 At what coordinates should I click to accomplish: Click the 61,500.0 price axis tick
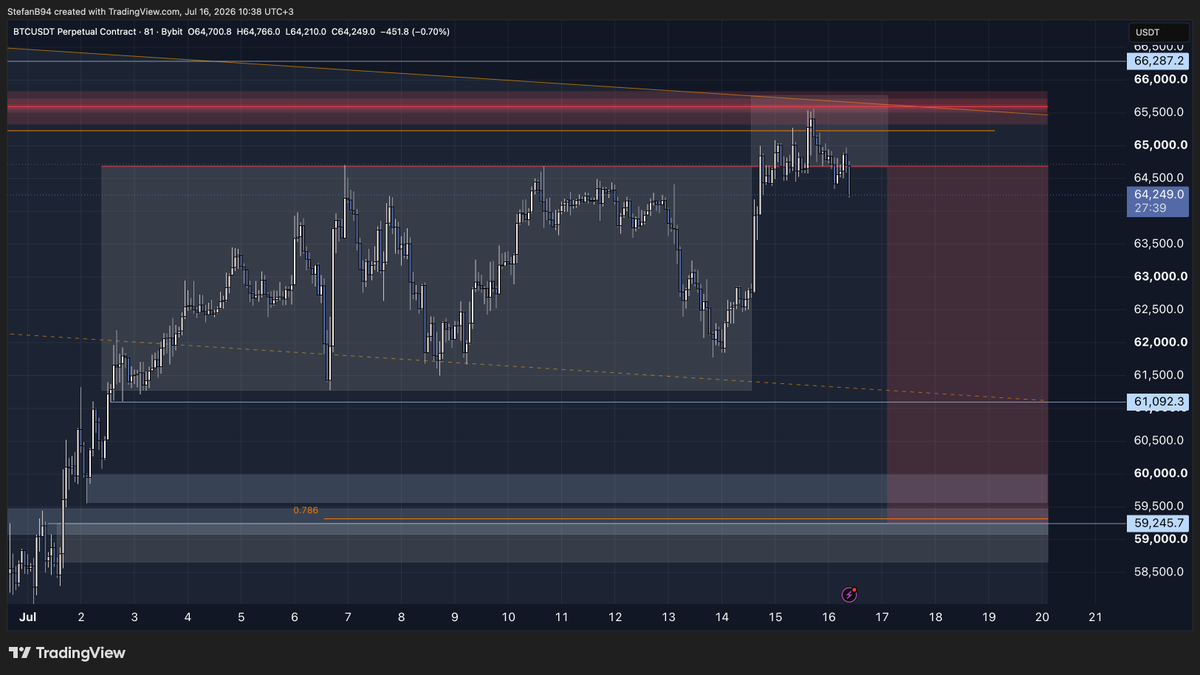tap(1161, 375)
